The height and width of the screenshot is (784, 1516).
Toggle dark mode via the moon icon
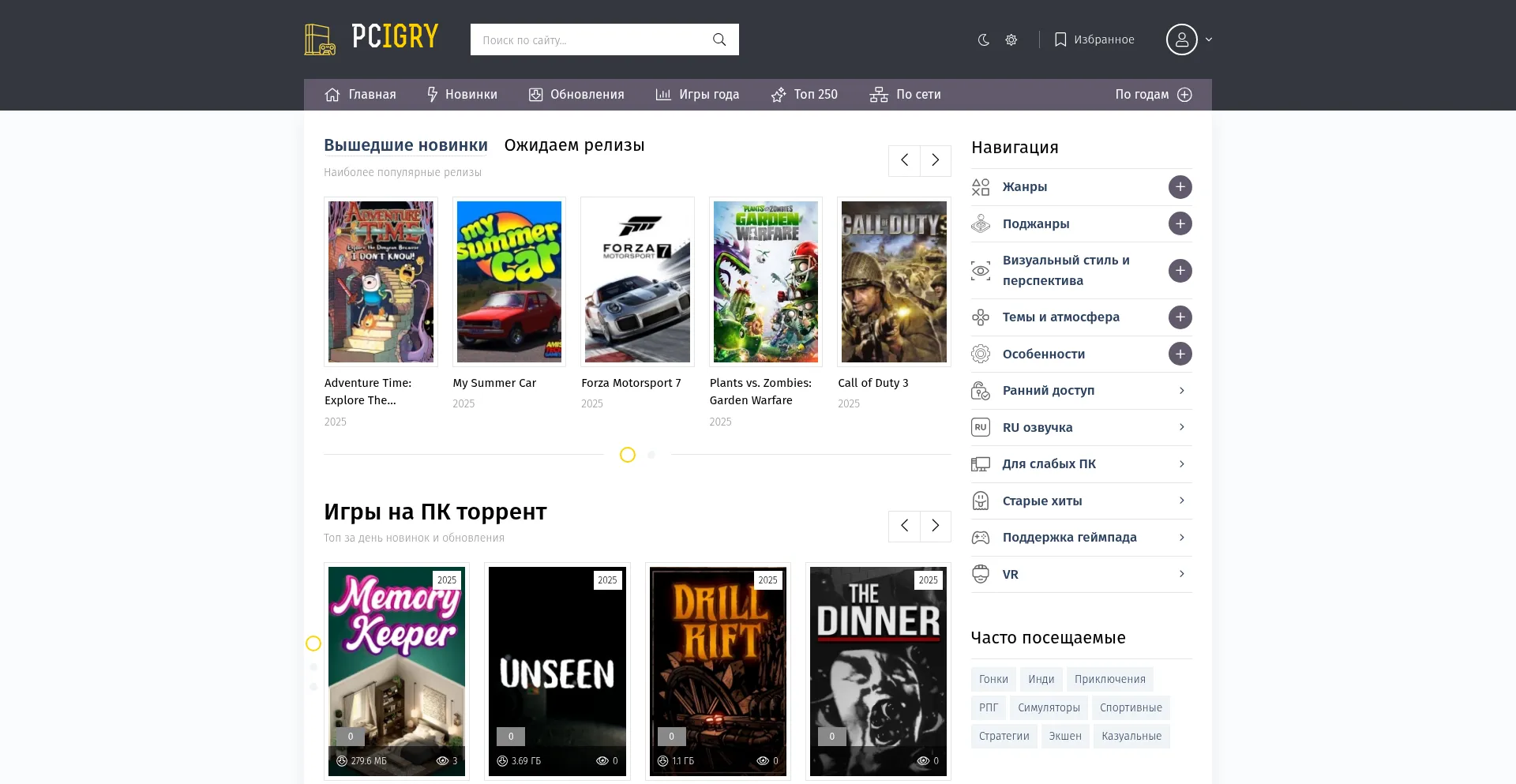tap(983, 39)
